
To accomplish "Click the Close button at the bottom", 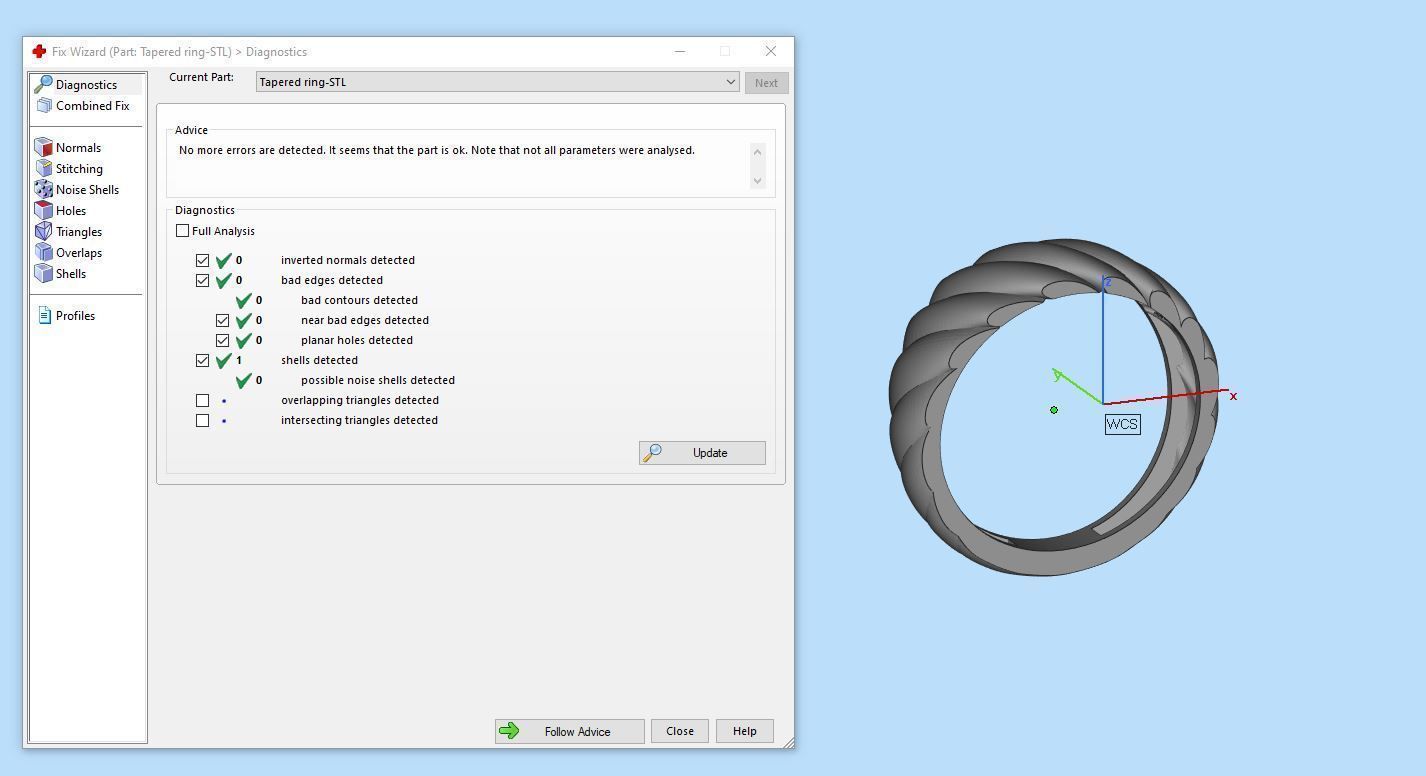I will [x=680, y=731].
